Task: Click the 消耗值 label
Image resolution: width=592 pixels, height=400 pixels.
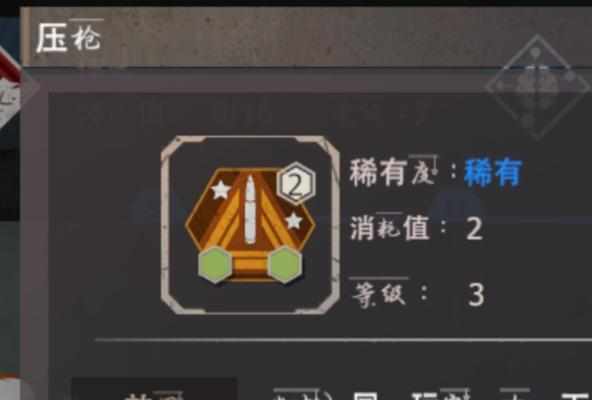Action: 390,228
